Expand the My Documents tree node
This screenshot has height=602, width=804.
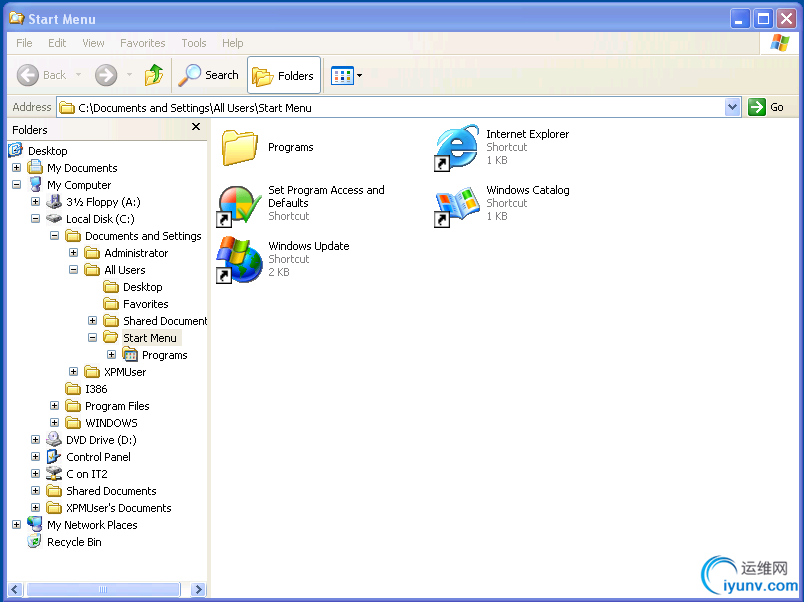(x=16, y=167)
